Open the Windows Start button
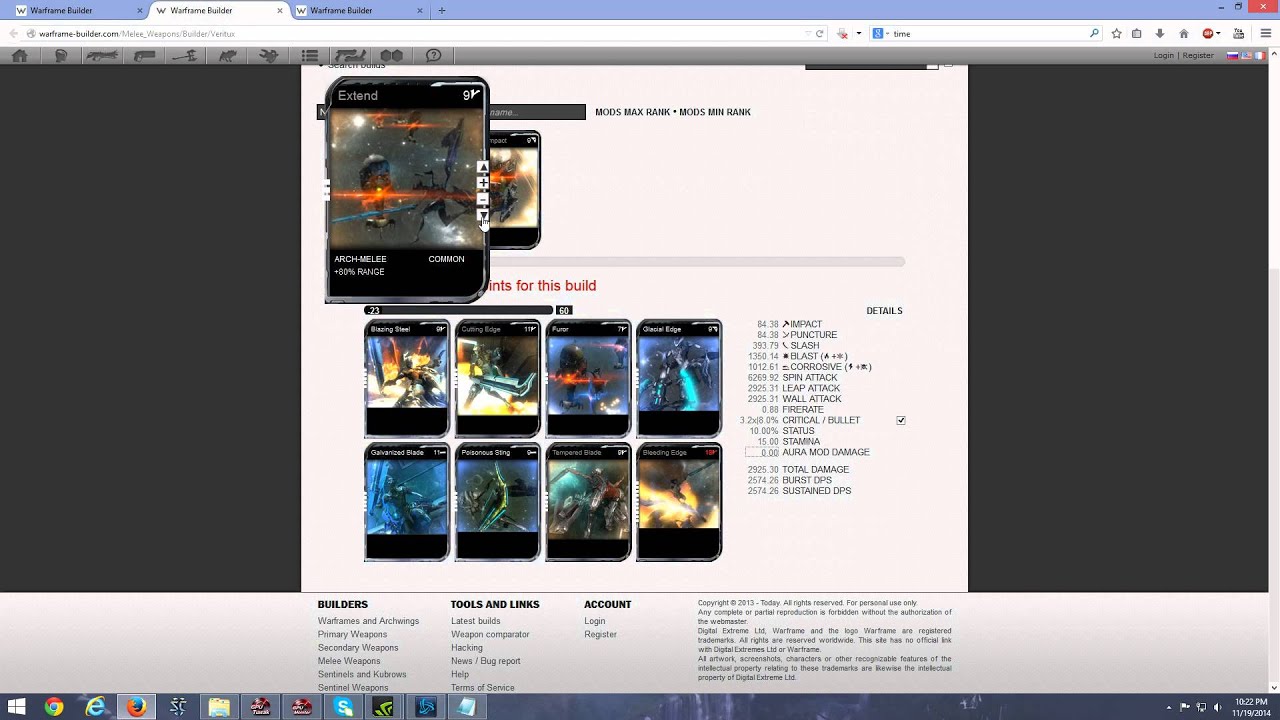Viewport: 1280px width, 720px height. coord(17,707)
